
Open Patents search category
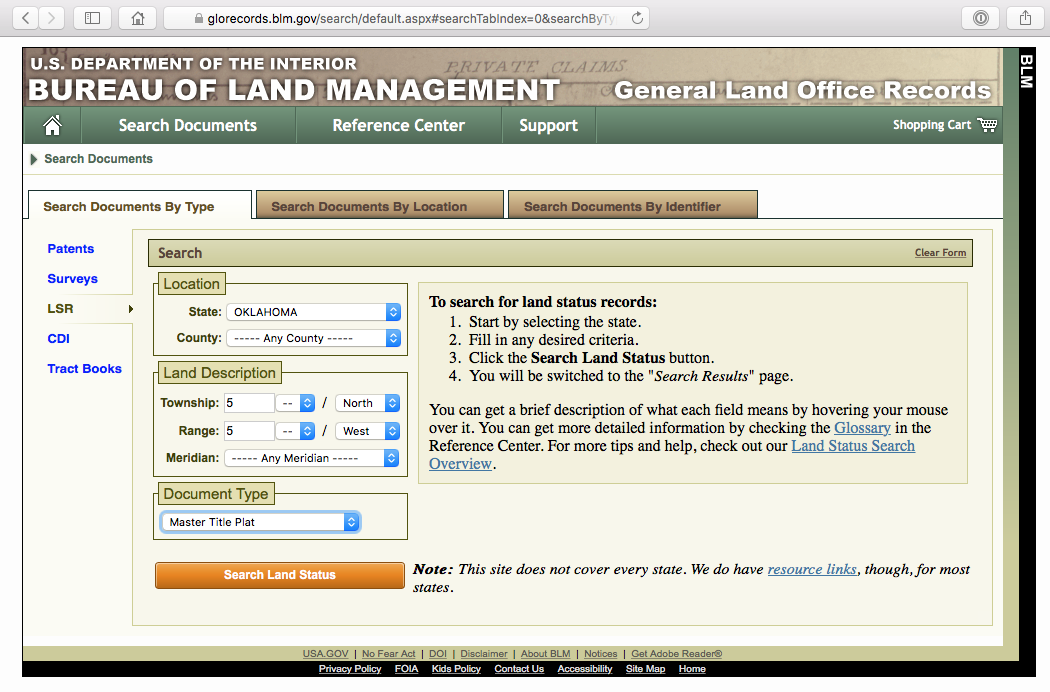click(70, 249)
